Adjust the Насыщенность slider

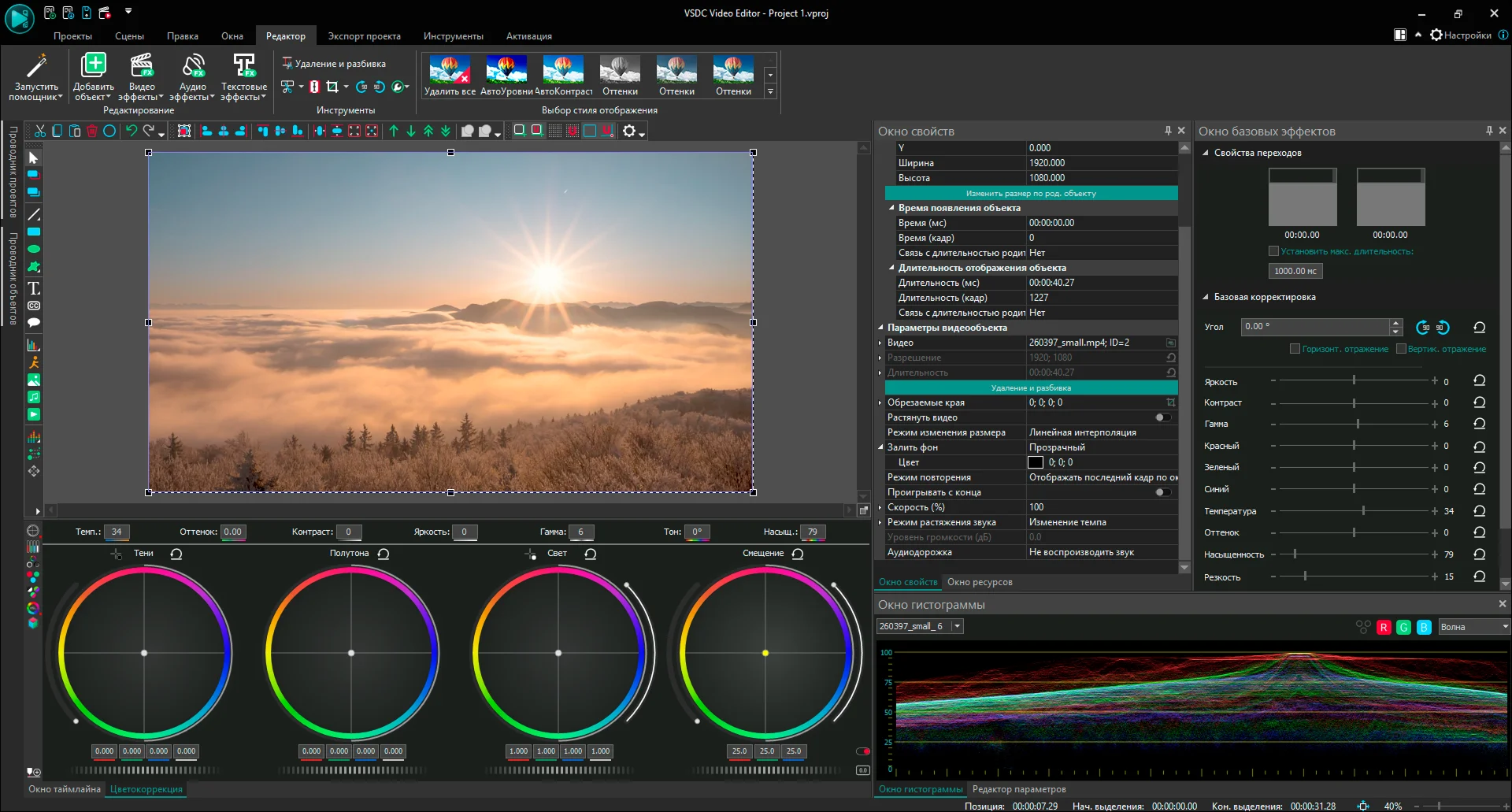pyautogui.click(x=1295, y=554)
